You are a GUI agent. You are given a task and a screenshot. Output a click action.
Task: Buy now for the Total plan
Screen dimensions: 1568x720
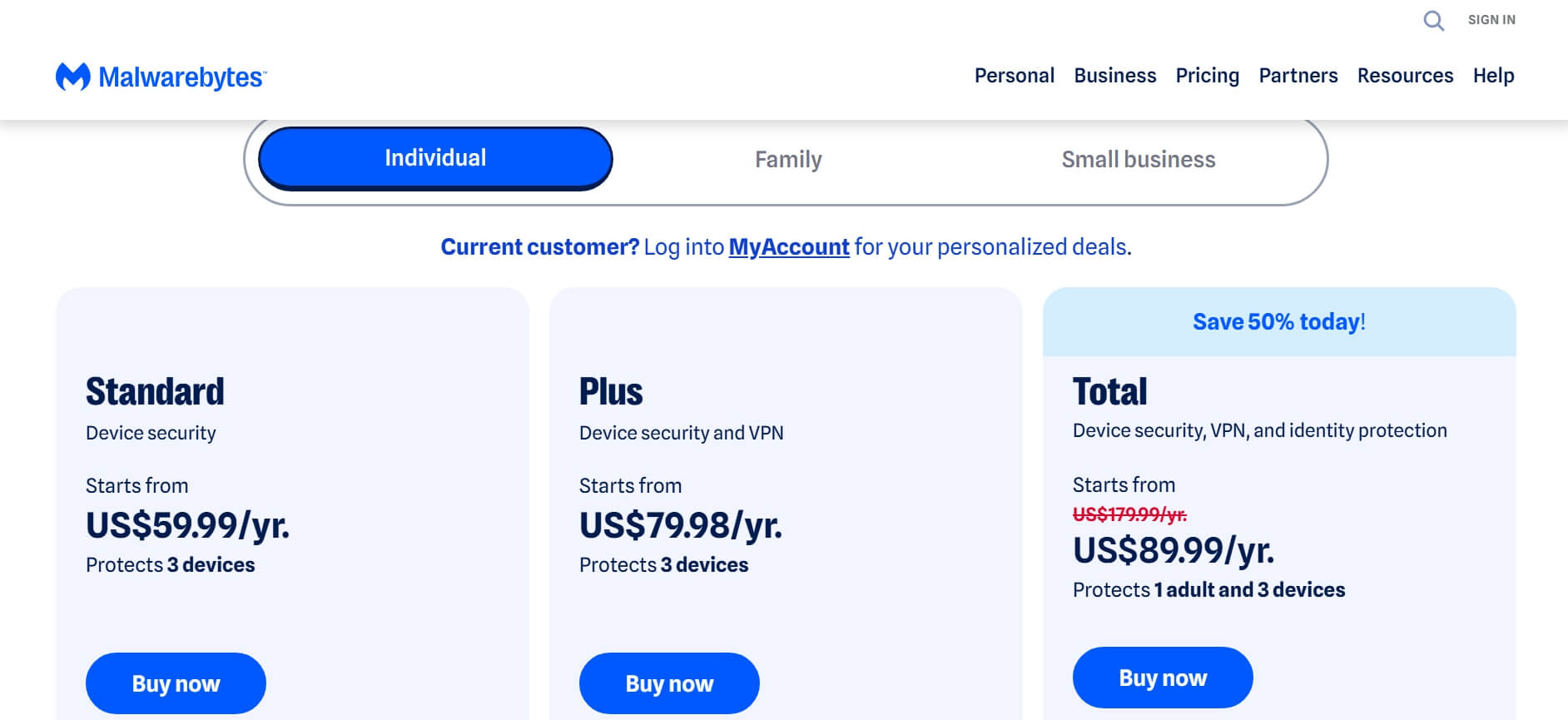tap(1163, 677)
